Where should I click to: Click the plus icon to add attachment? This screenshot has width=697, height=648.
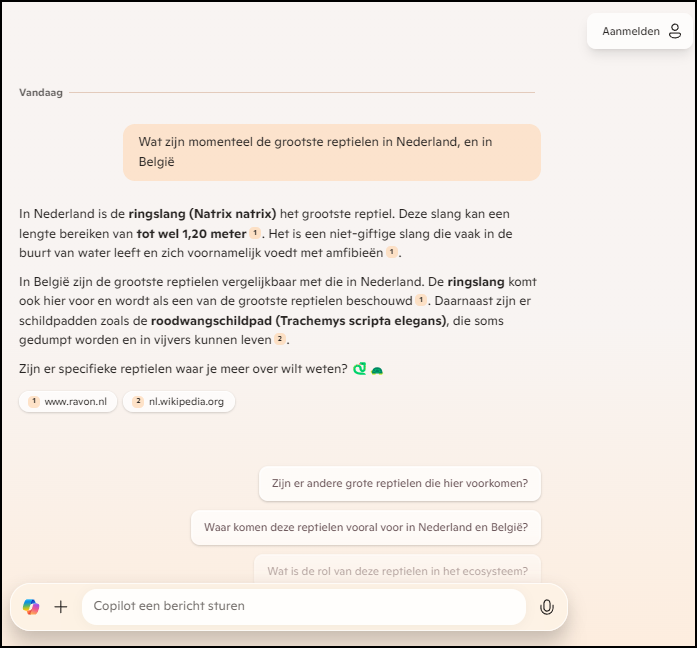pos(61,606)
